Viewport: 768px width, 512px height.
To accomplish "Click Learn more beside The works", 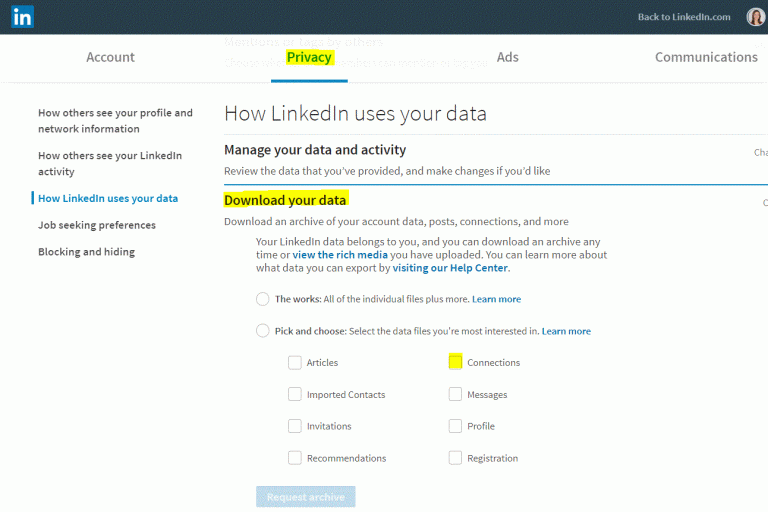I will click(x=496, y=299).
